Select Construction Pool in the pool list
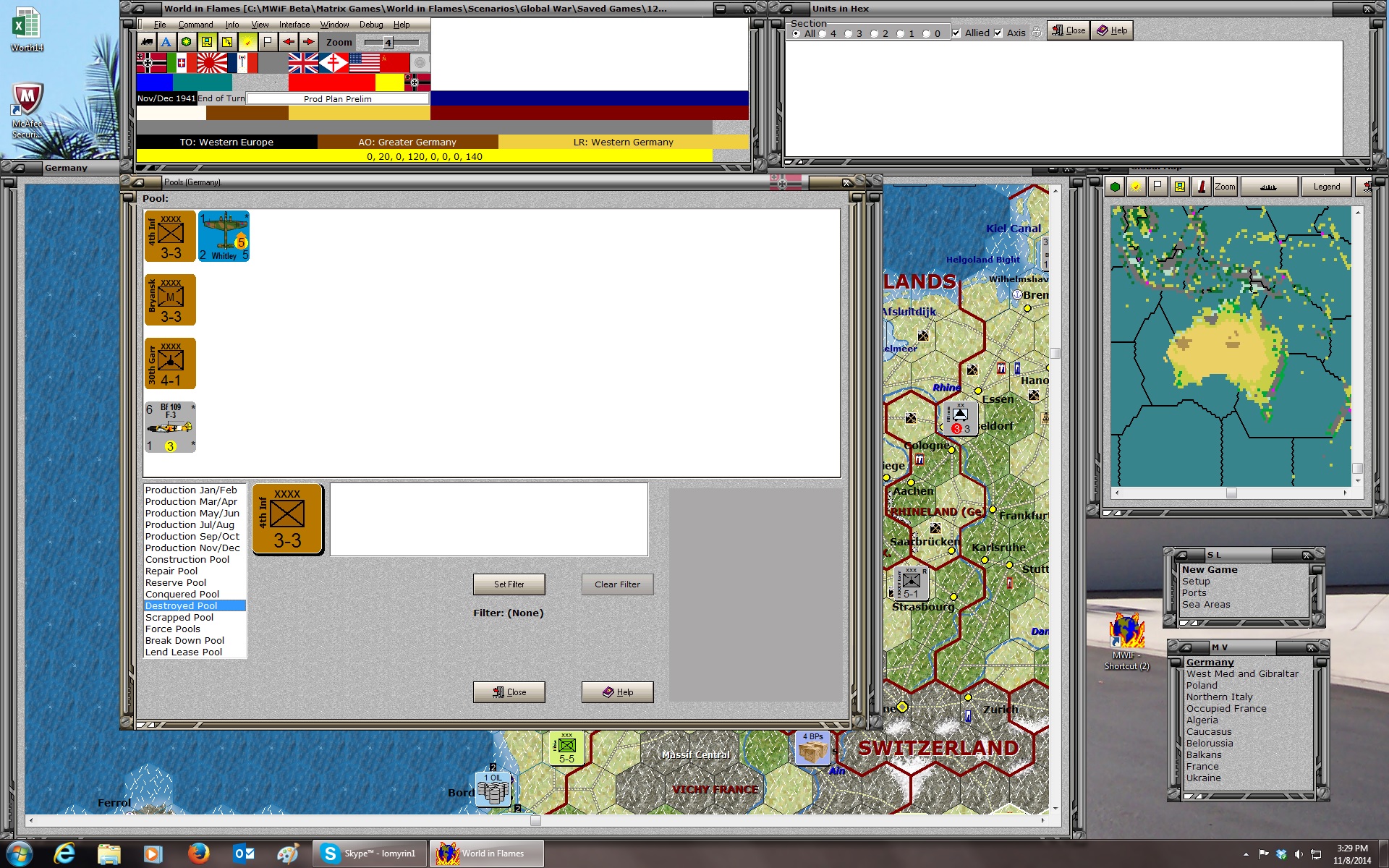This screenshot has height=868, width=1389. pyautogui.click(x=187, y=559)
